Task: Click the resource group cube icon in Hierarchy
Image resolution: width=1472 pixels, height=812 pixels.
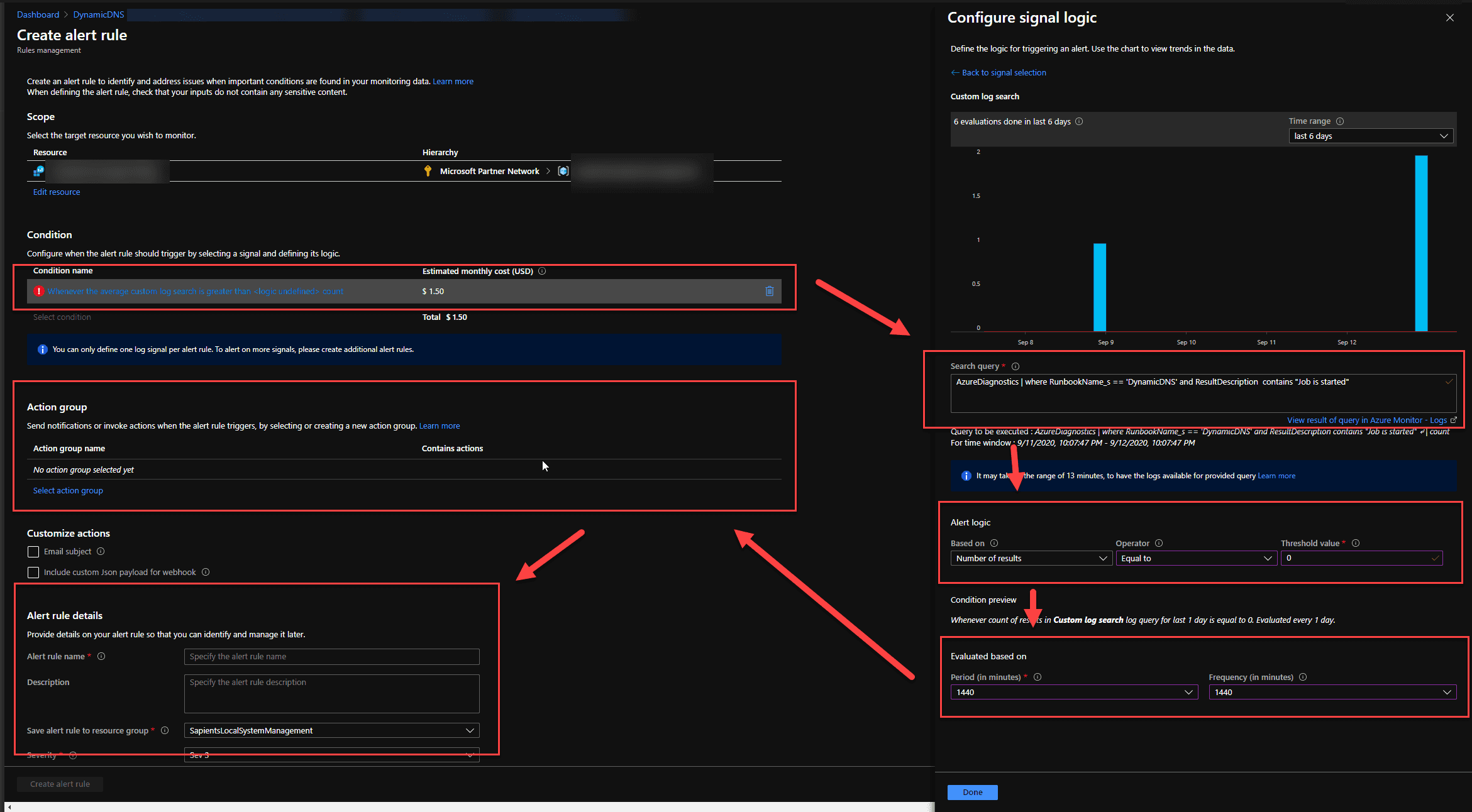Action: pos(563,171)
